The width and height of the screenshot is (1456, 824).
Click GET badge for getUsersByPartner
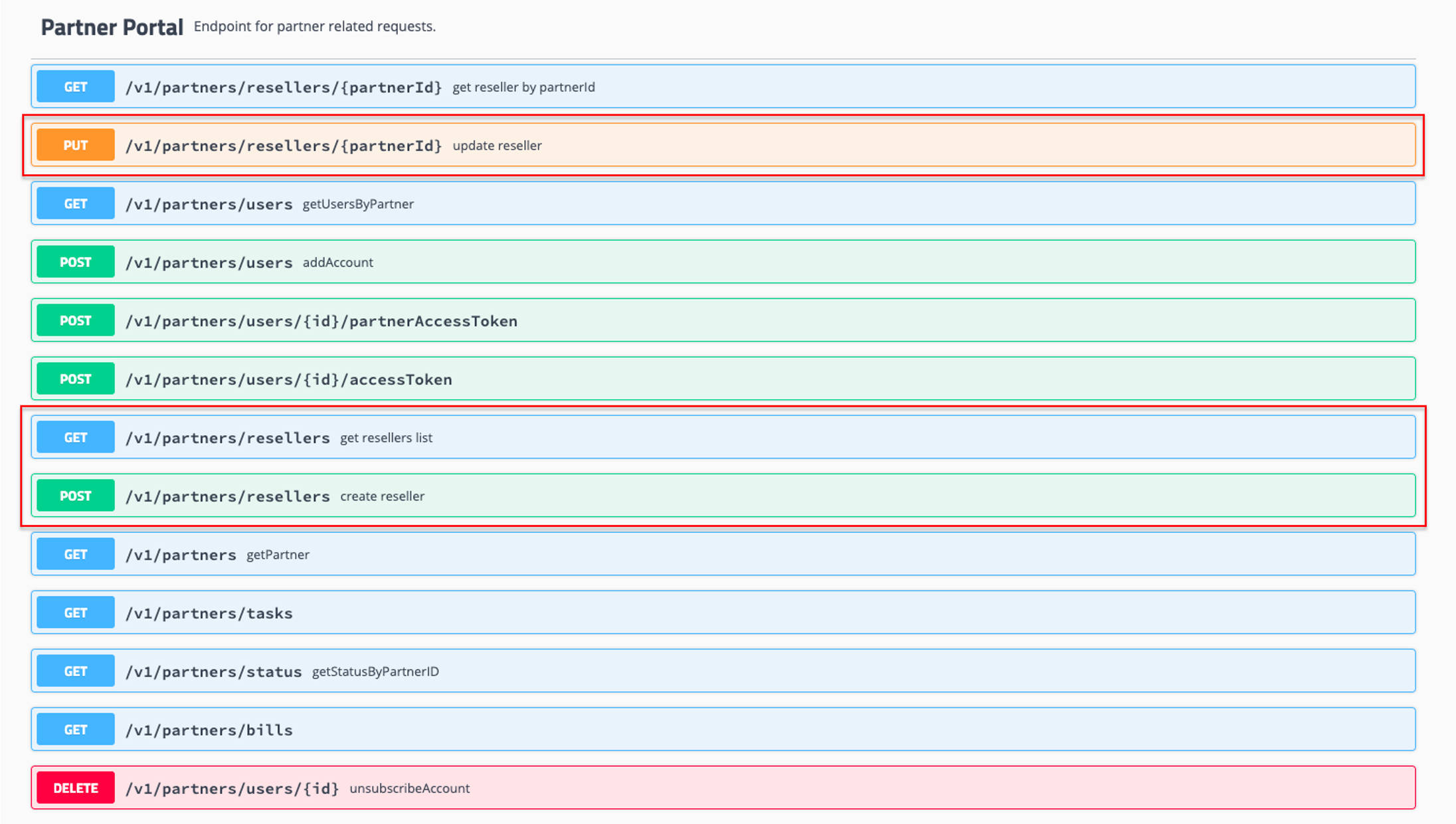(76, 204)
